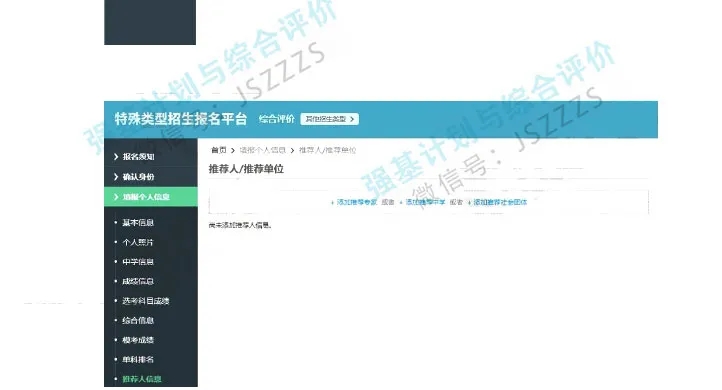Expand the 报名须知 sidebar section

coord(151,157)
